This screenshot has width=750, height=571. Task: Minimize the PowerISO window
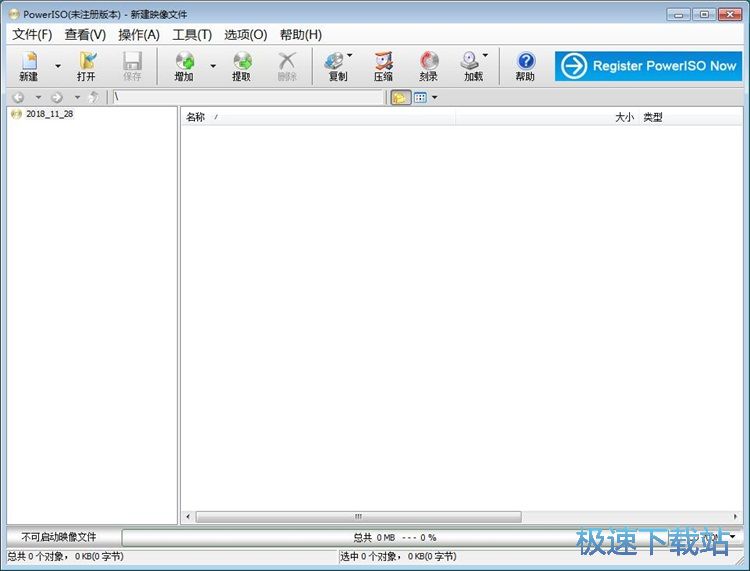pos(678,14)
